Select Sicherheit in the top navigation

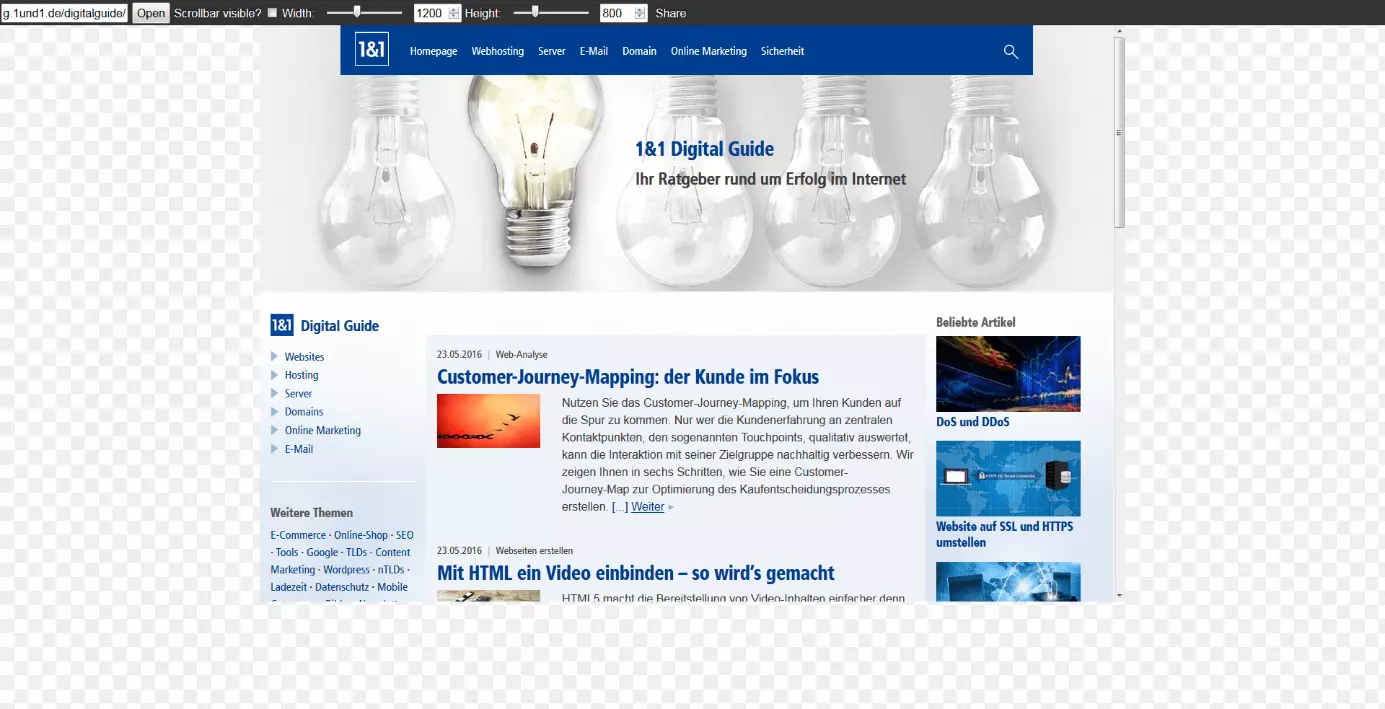tap(782, 52)
